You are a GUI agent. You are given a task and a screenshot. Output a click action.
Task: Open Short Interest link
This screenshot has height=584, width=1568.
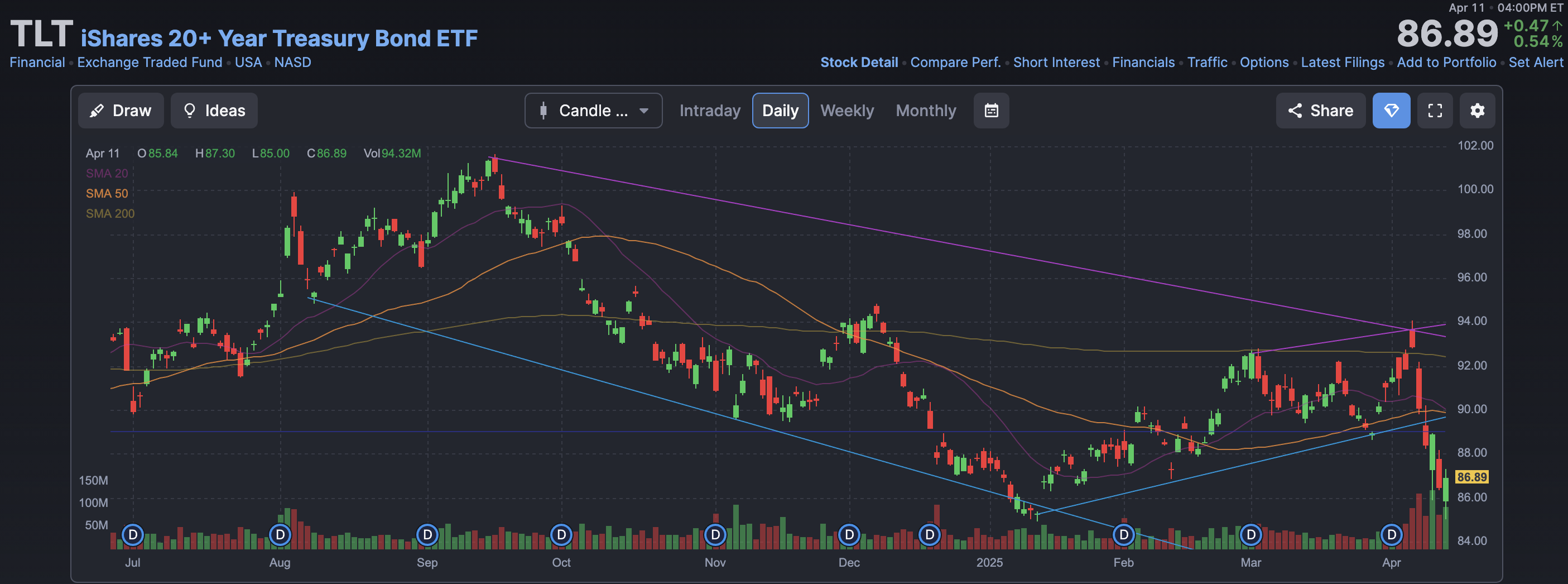1056,63
